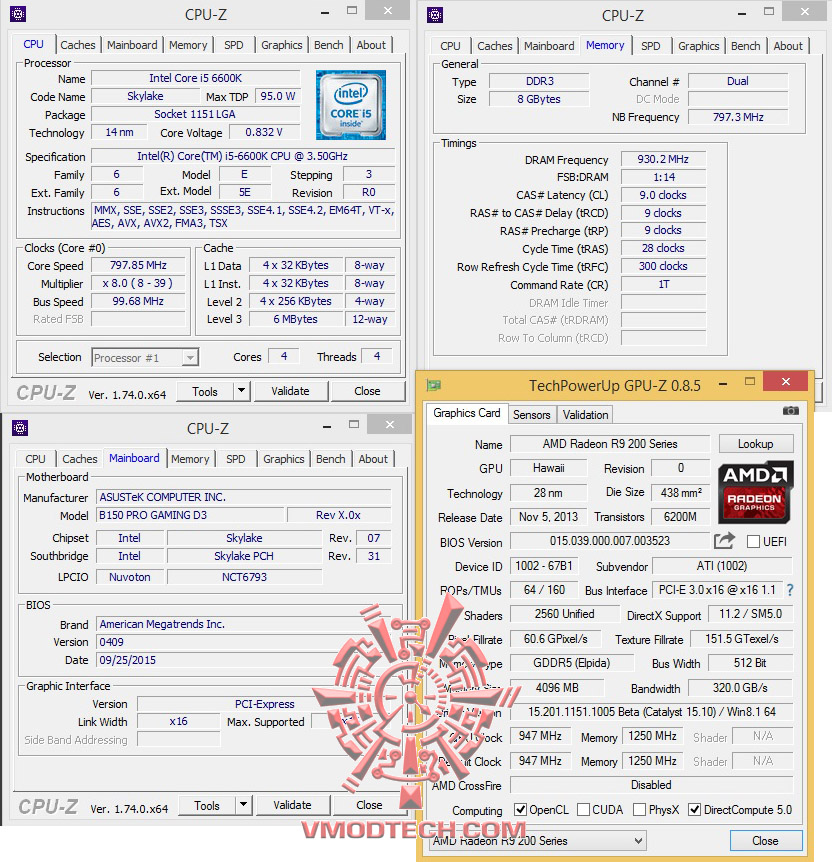The height and width of the screenshot is (862, 832).
Task: Click Close button in the Mainboard window
Action: (370, 805)
